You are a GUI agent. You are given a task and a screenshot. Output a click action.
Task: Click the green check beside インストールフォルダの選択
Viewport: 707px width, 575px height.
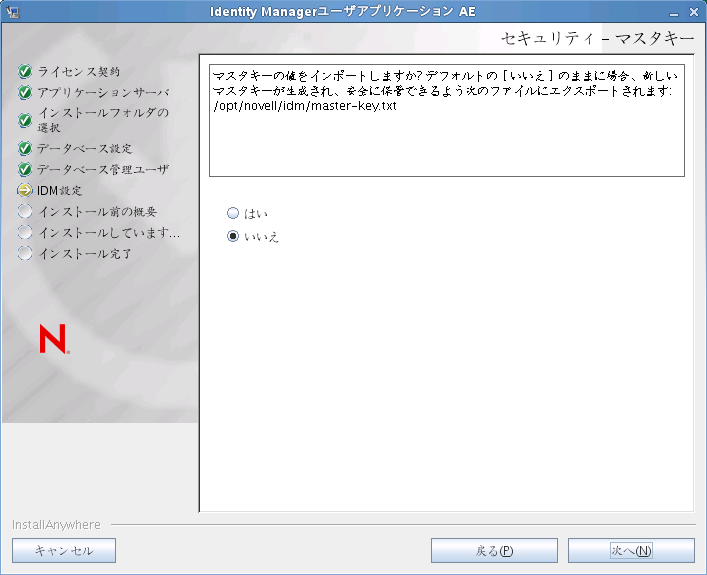pos(25,120)
